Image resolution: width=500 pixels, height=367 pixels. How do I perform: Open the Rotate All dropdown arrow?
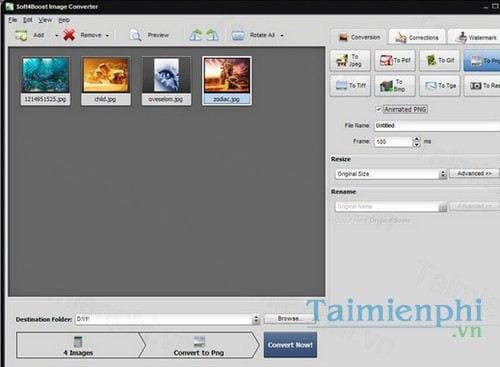click(282, 35)
